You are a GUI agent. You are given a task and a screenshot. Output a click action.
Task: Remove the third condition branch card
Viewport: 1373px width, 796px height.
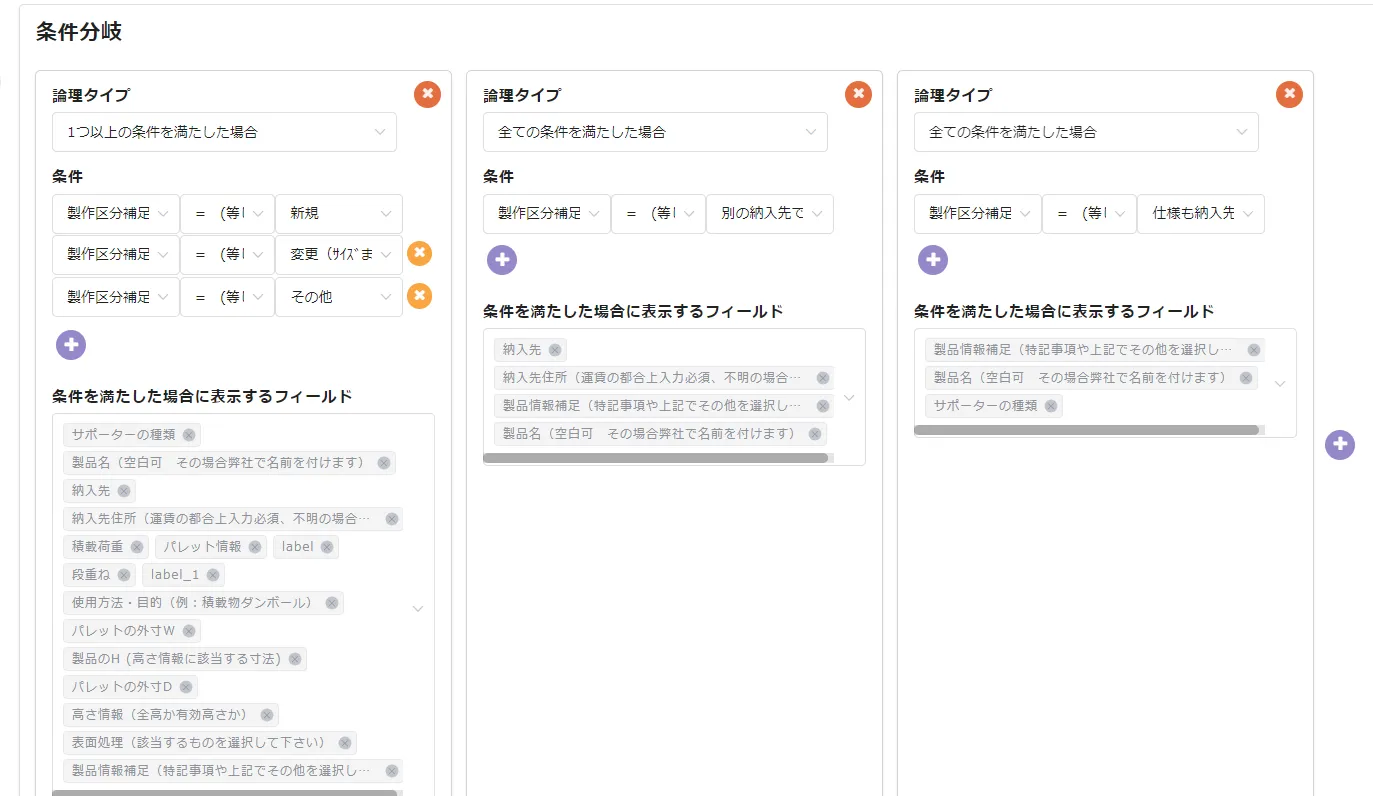[x=1289, y=94]
